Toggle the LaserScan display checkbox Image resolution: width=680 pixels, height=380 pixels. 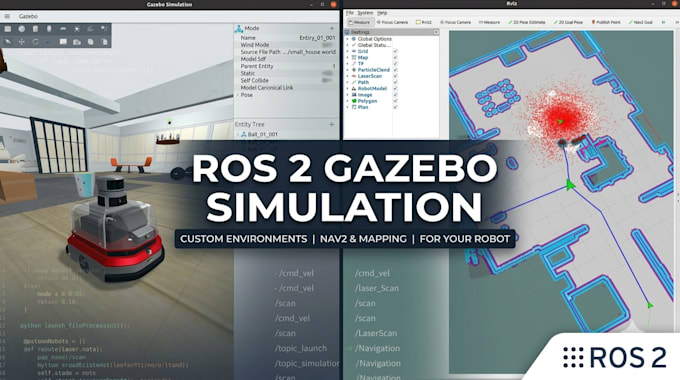point(395,76)
